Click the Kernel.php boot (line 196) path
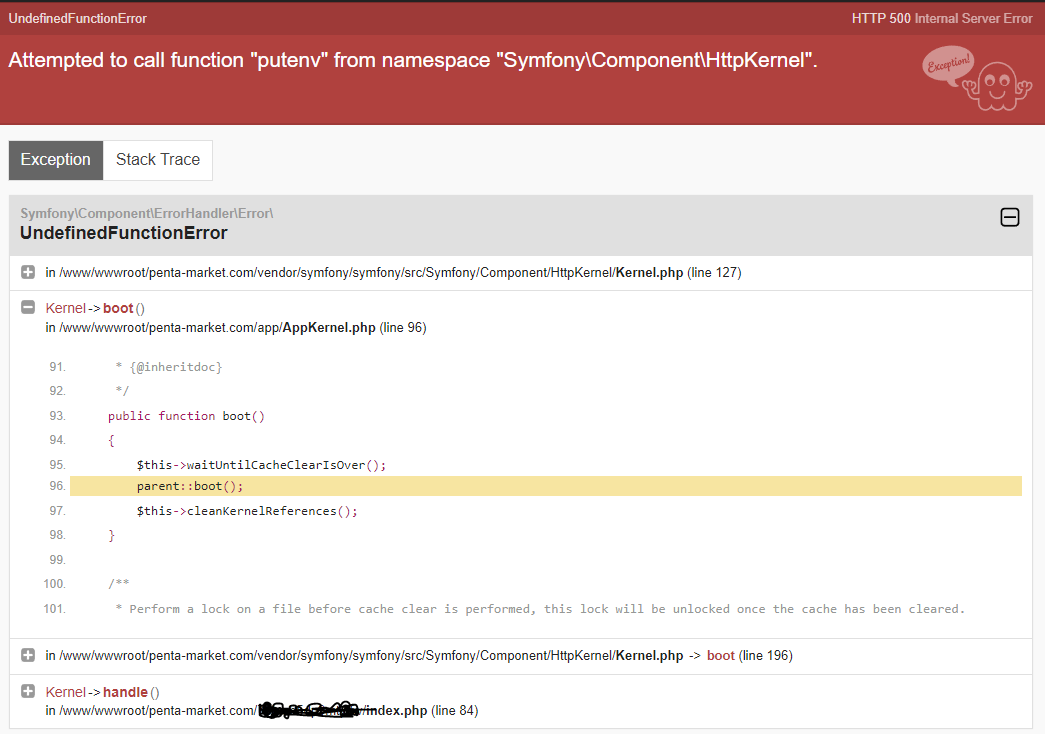Screen dimensions: 1045x734 tap(419, 655)
